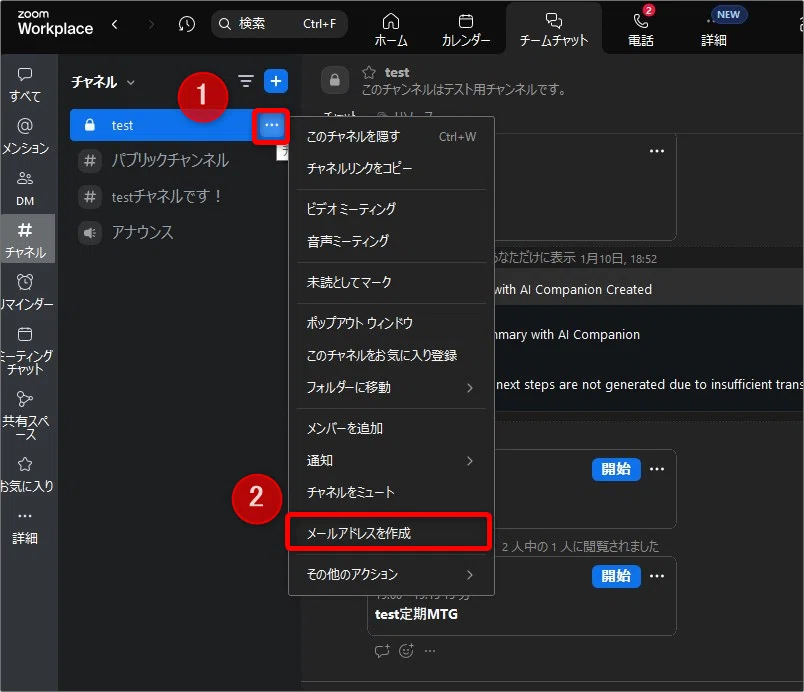Click the three-dot button on test channel
Viewport: 804px width, 692px height.
point(271,125)
